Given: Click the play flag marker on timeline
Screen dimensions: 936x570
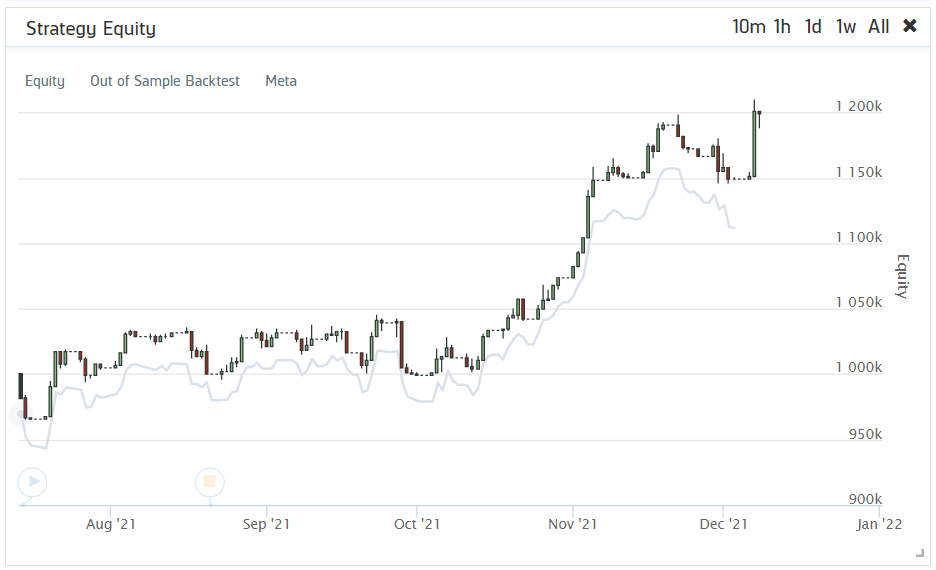Looking at the screenshot, I should coord(32,482).
